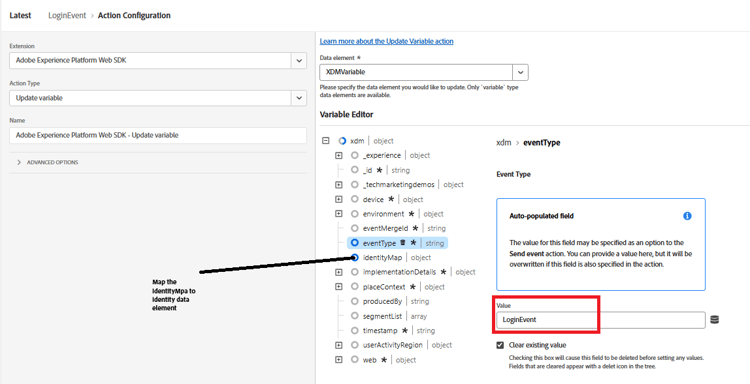Expand the environment object node

pyautogui.click(x=339, y=214)
